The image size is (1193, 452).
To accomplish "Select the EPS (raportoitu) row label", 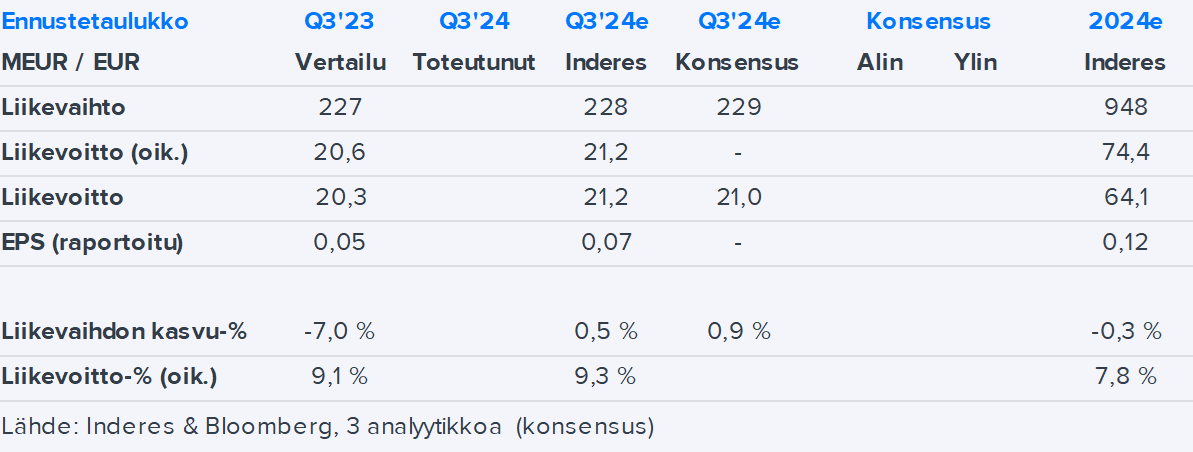I will pos(93,242).
